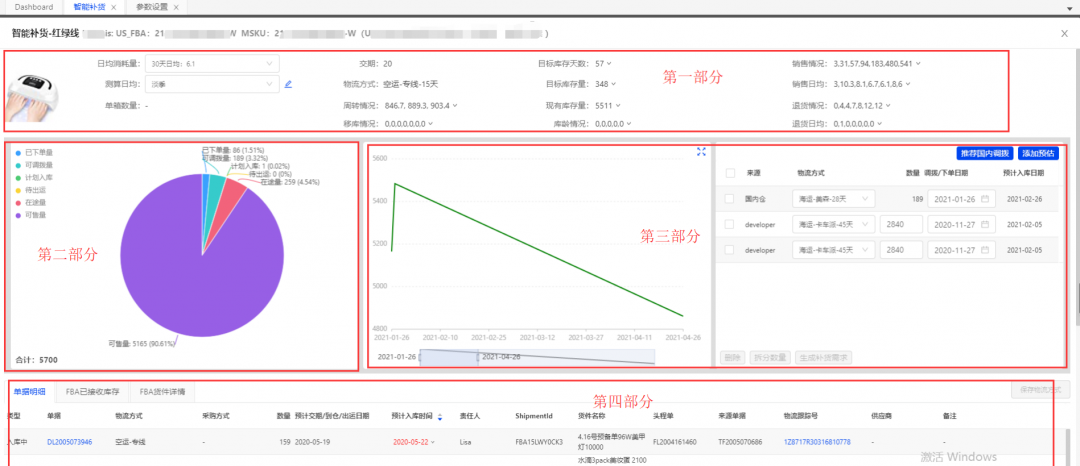
Task: Open calendar icon for 2021-01-26 date field
Action: pos(986,199)
